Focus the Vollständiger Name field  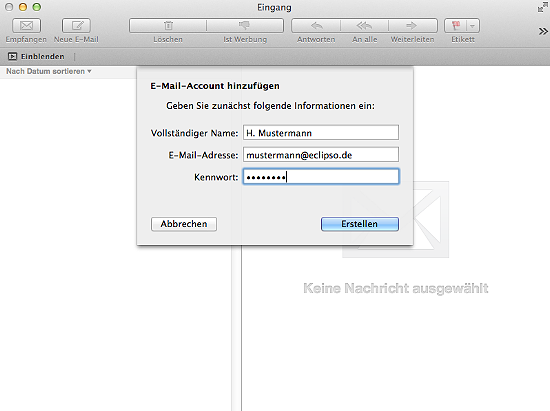(x=321, y=133)
